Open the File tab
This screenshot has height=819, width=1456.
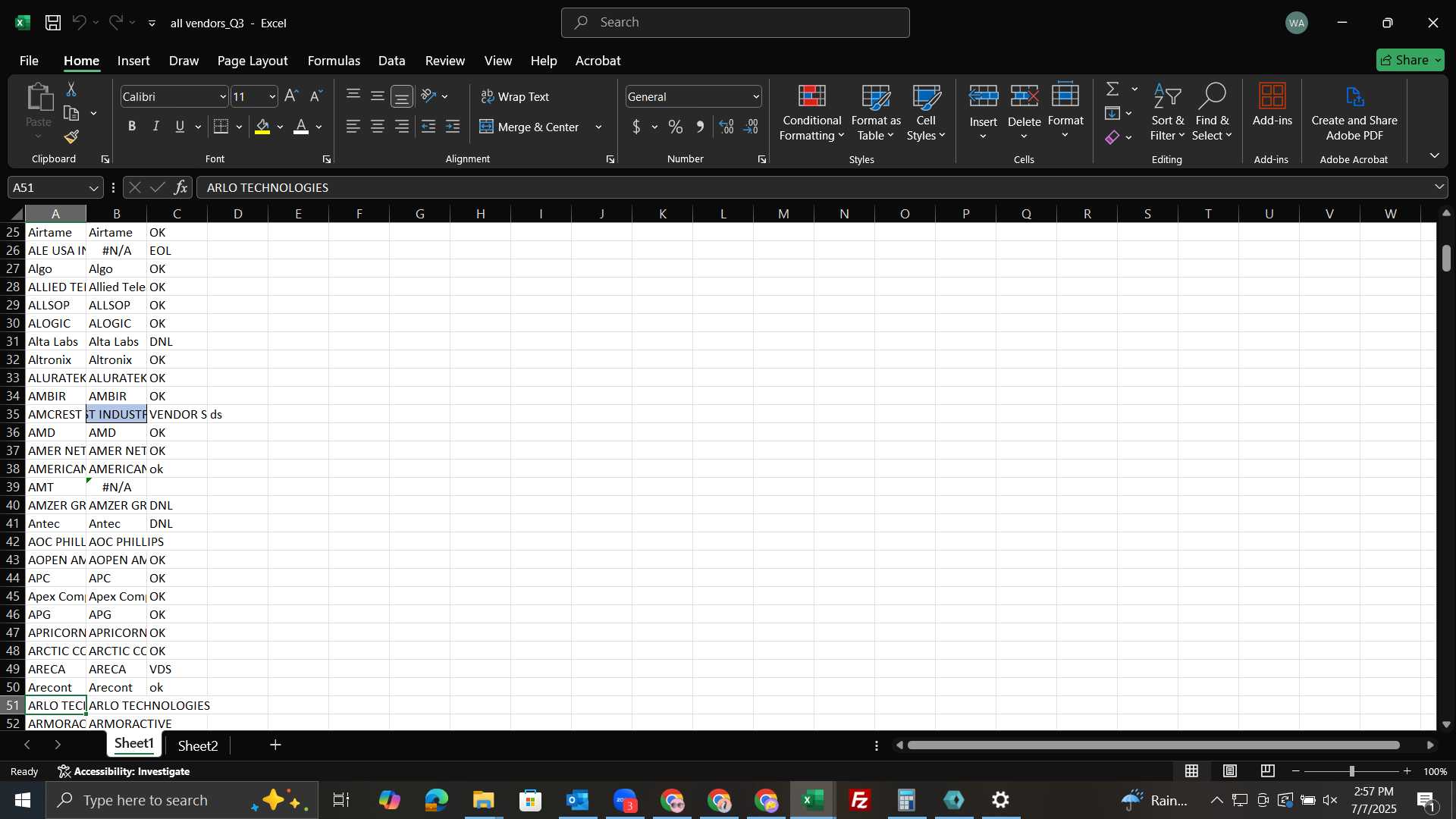pos(29,61)
